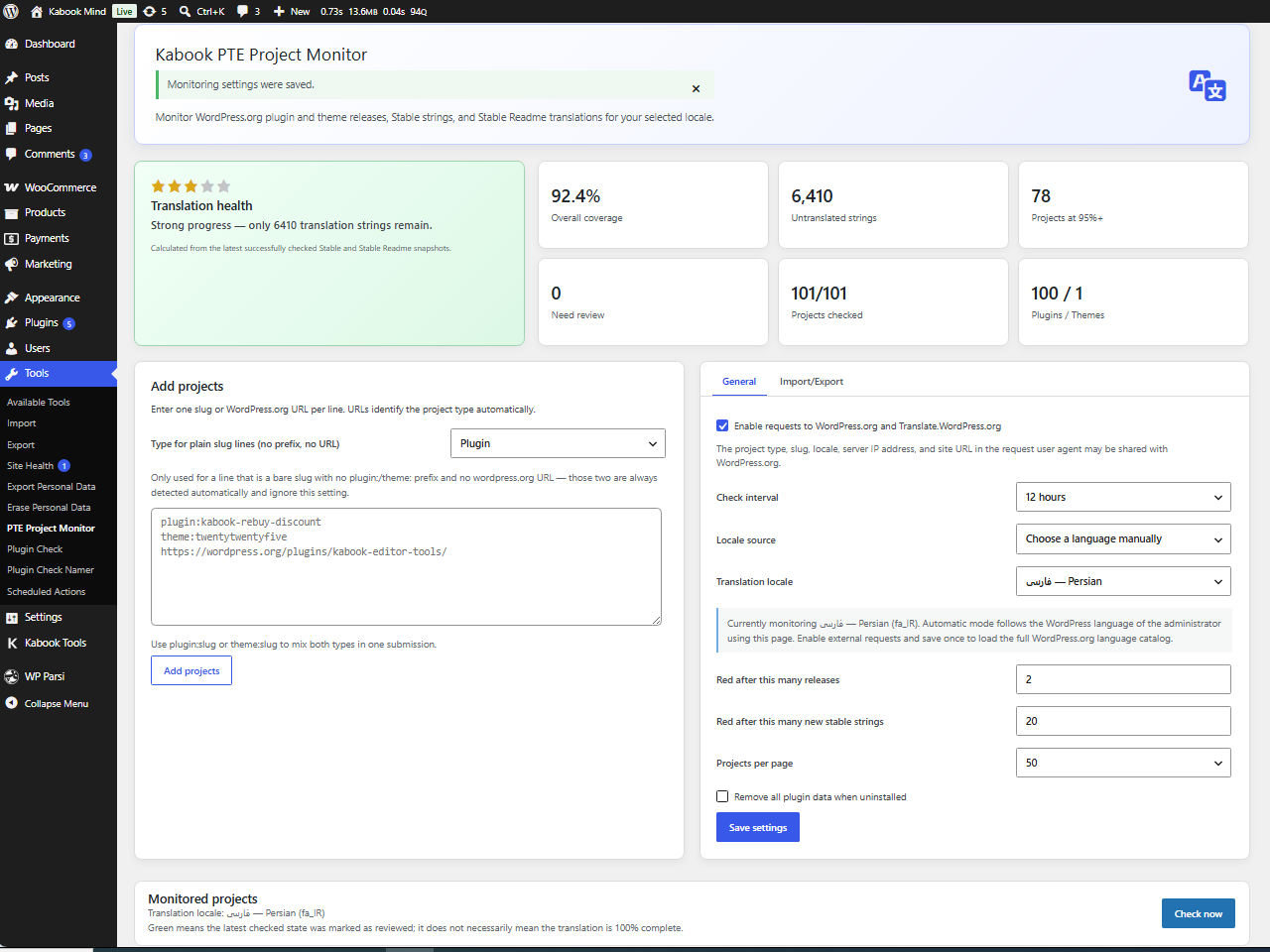Screen dimensions: 1270x952
Task: Open the Users menu
Action: point(59,348)
